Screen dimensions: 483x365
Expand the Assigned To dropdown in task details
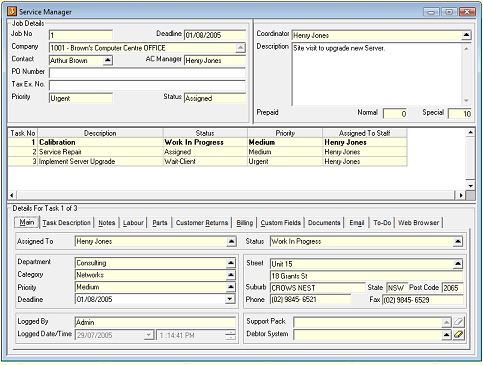click(x=231, y=241)
